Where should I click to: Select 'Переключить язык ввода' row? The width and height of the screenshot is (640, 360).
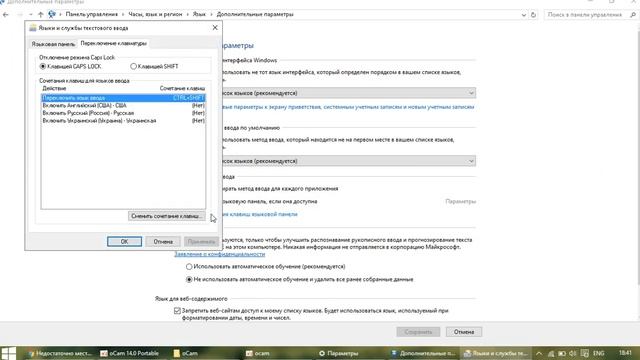point(123,98)
